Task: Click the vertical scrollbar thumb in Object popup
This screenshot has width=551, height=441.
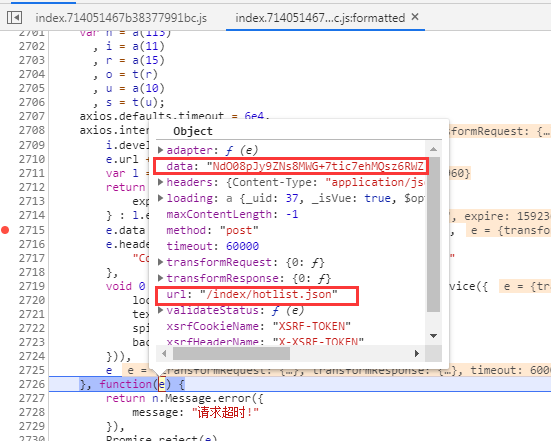Action: [x=434, y=234]
